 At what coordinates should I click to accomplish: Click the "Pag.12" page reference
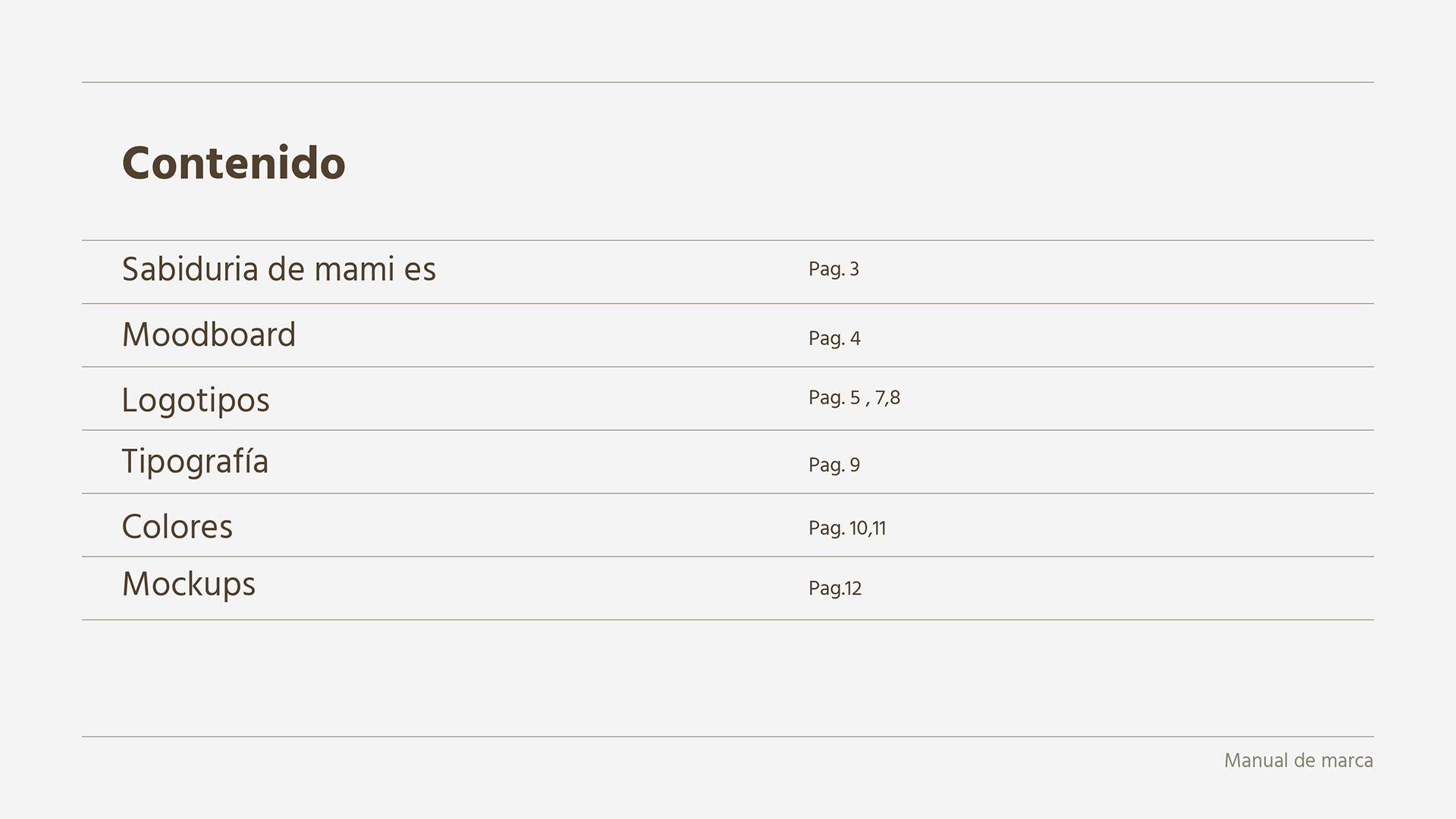(835, 588)
